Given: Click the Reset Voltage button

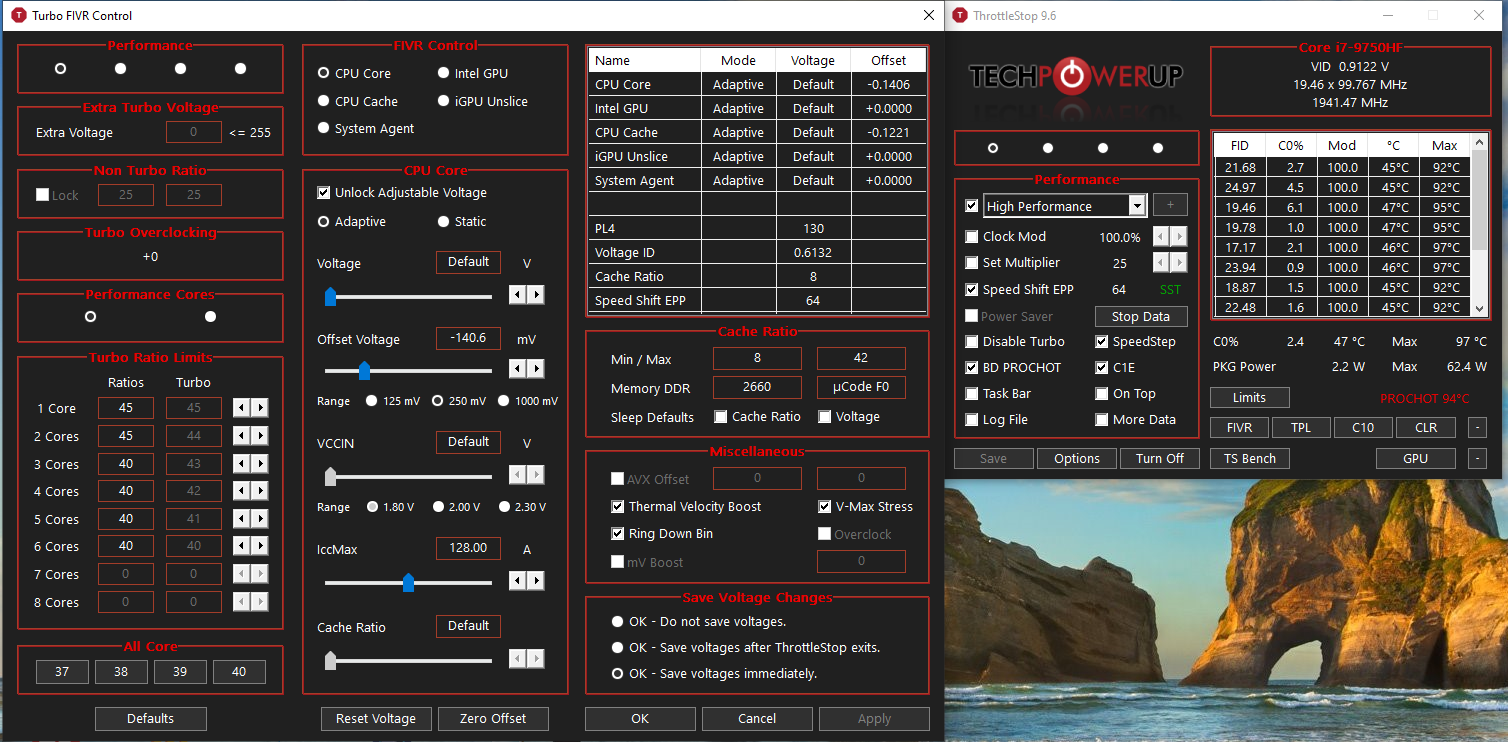Looking at the screenshot, I should (x=376, y=718).
